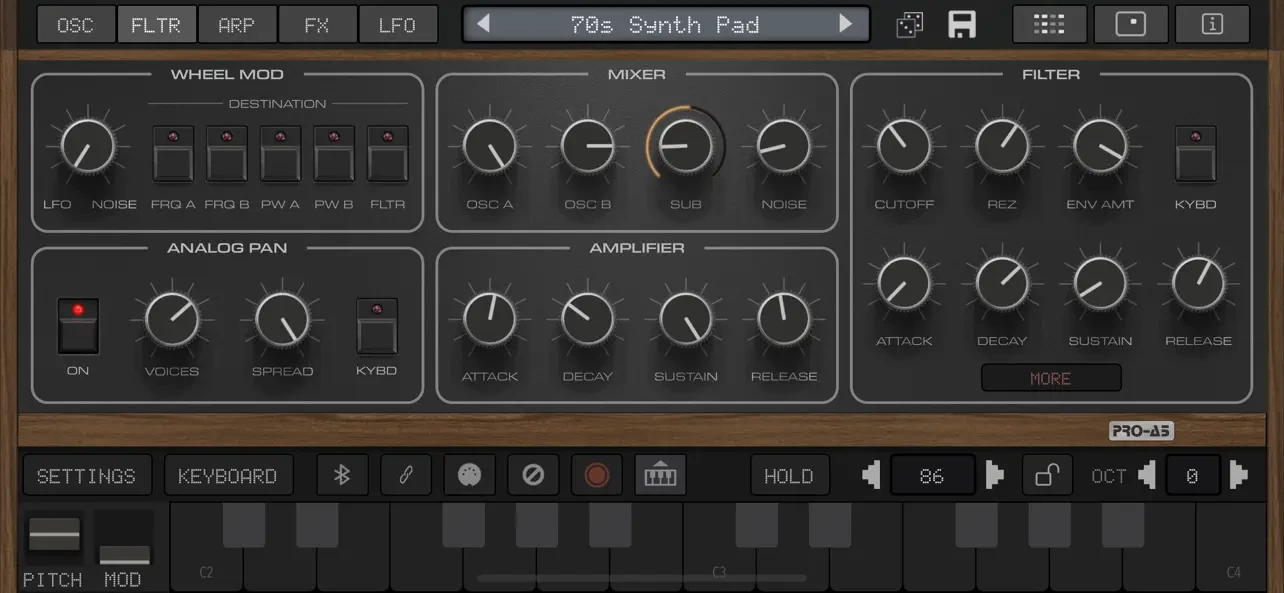
Task: Go to next preset with right arrow
Action: pyautogui.click(x=846, y=24)
